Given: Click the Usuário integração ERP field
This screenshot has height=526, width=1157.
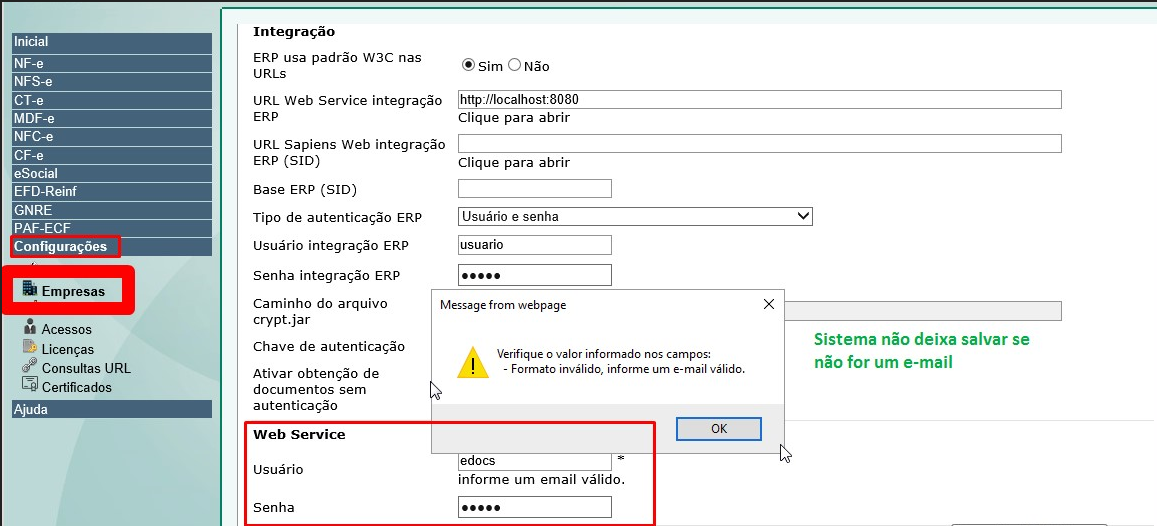Looking at the screenshot, I should click(x=534, y=245).
